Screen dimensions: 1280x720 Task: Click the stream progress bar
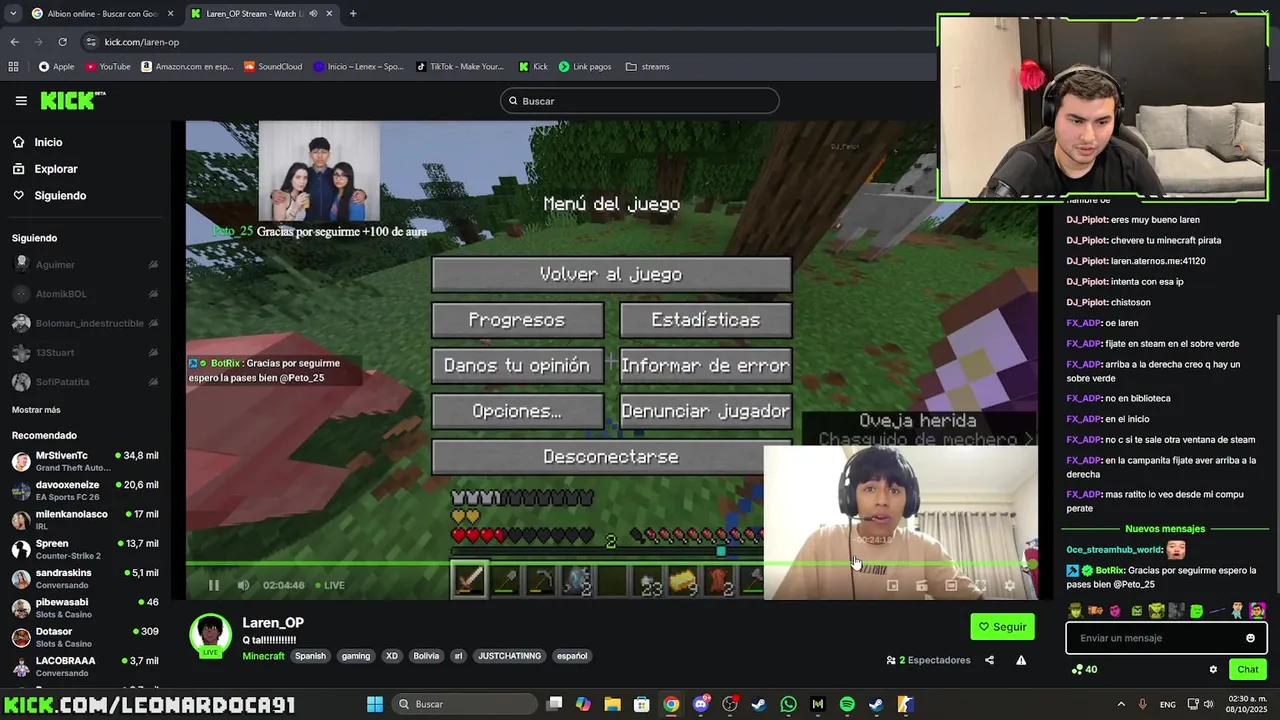pos(611,564)
